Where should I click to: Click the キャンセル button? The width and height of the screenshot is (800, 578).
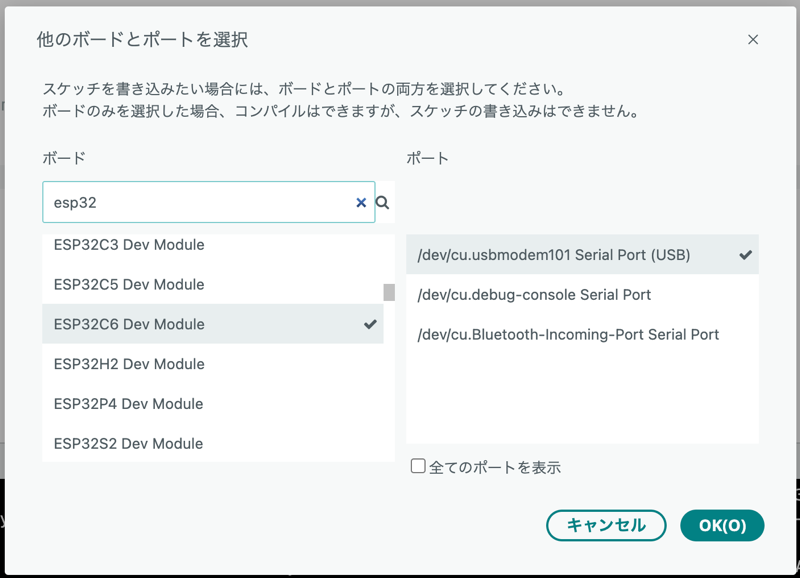[x=606, y=525]
